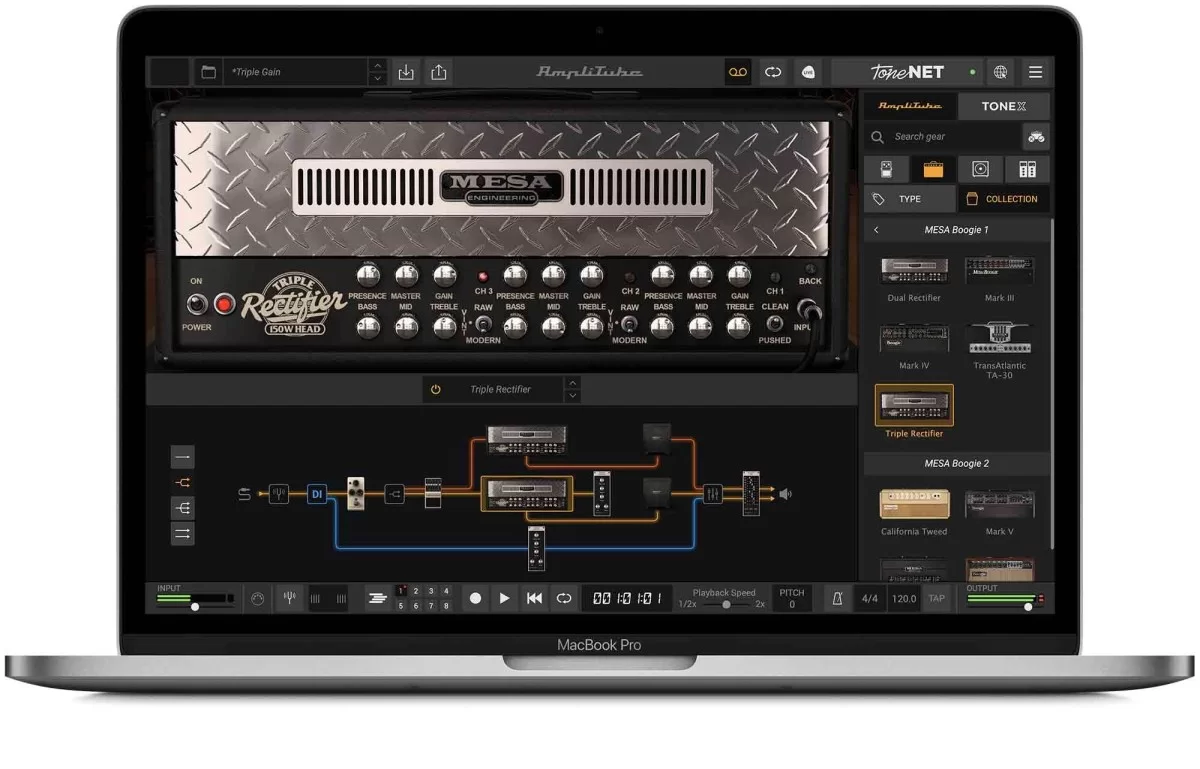Viewport: 1200px width, 769px height.
Task: Open the gear search filter icon
Action: pos(1037,137)
